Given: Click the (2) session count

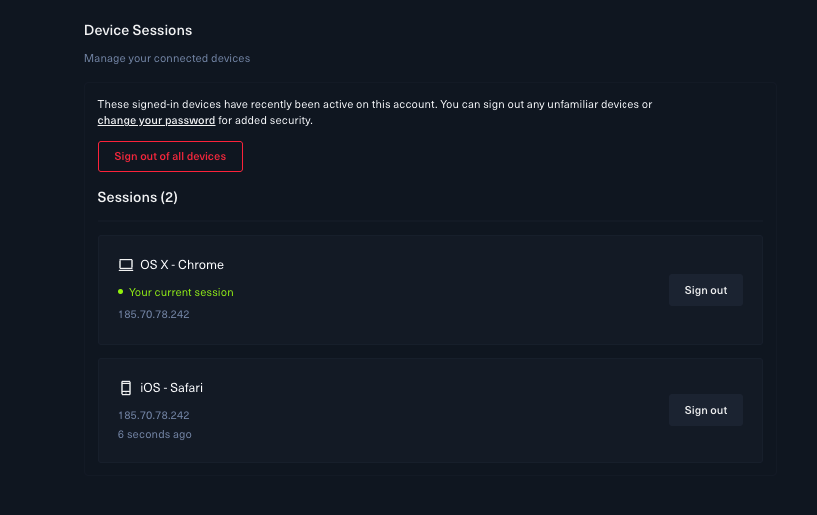Looking at the screenshot, I should coord(169,197).
